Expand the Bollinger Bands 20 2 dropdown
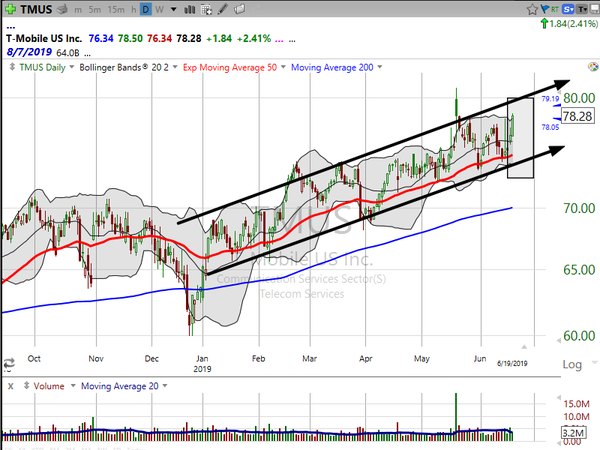600x450 pixels. click(x=175, y=67)
